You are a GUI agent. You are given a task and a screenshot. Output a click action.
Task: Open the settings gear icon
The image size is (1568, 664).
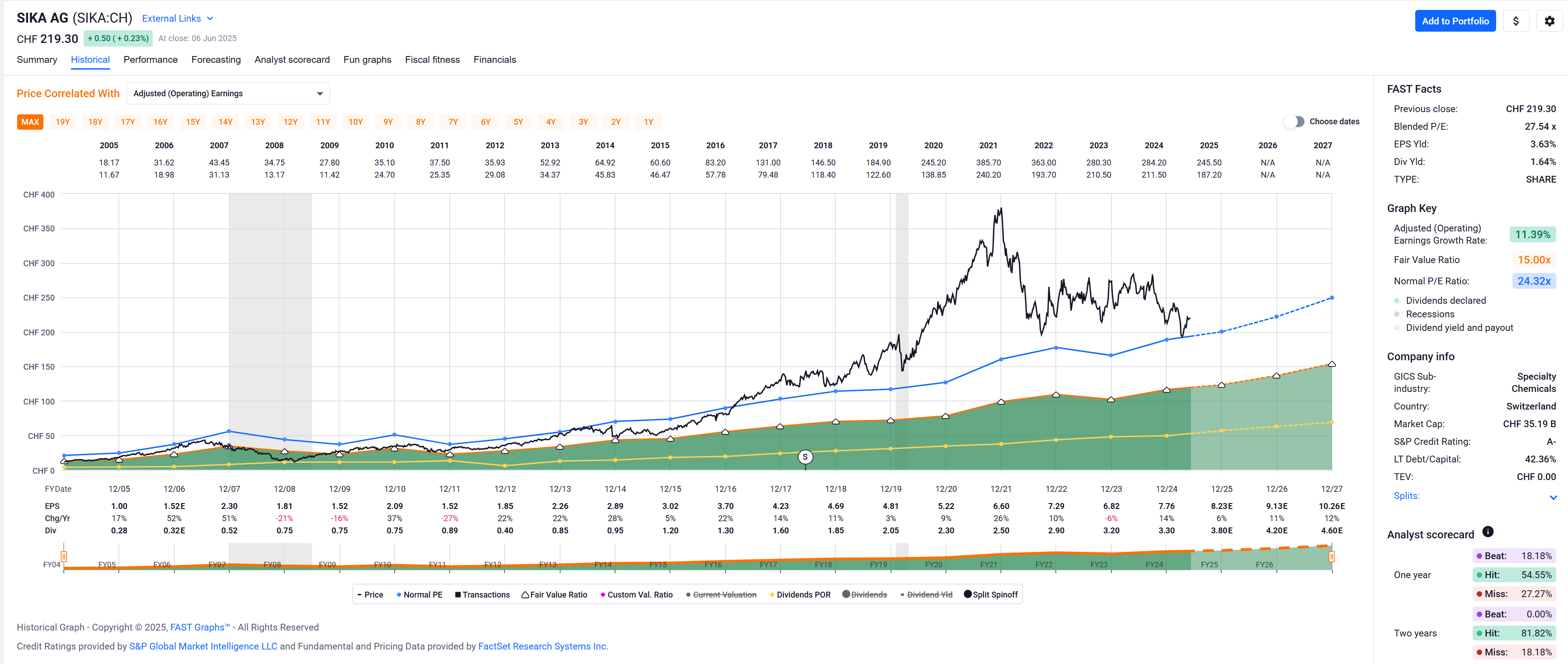(x=1550, y=21)
